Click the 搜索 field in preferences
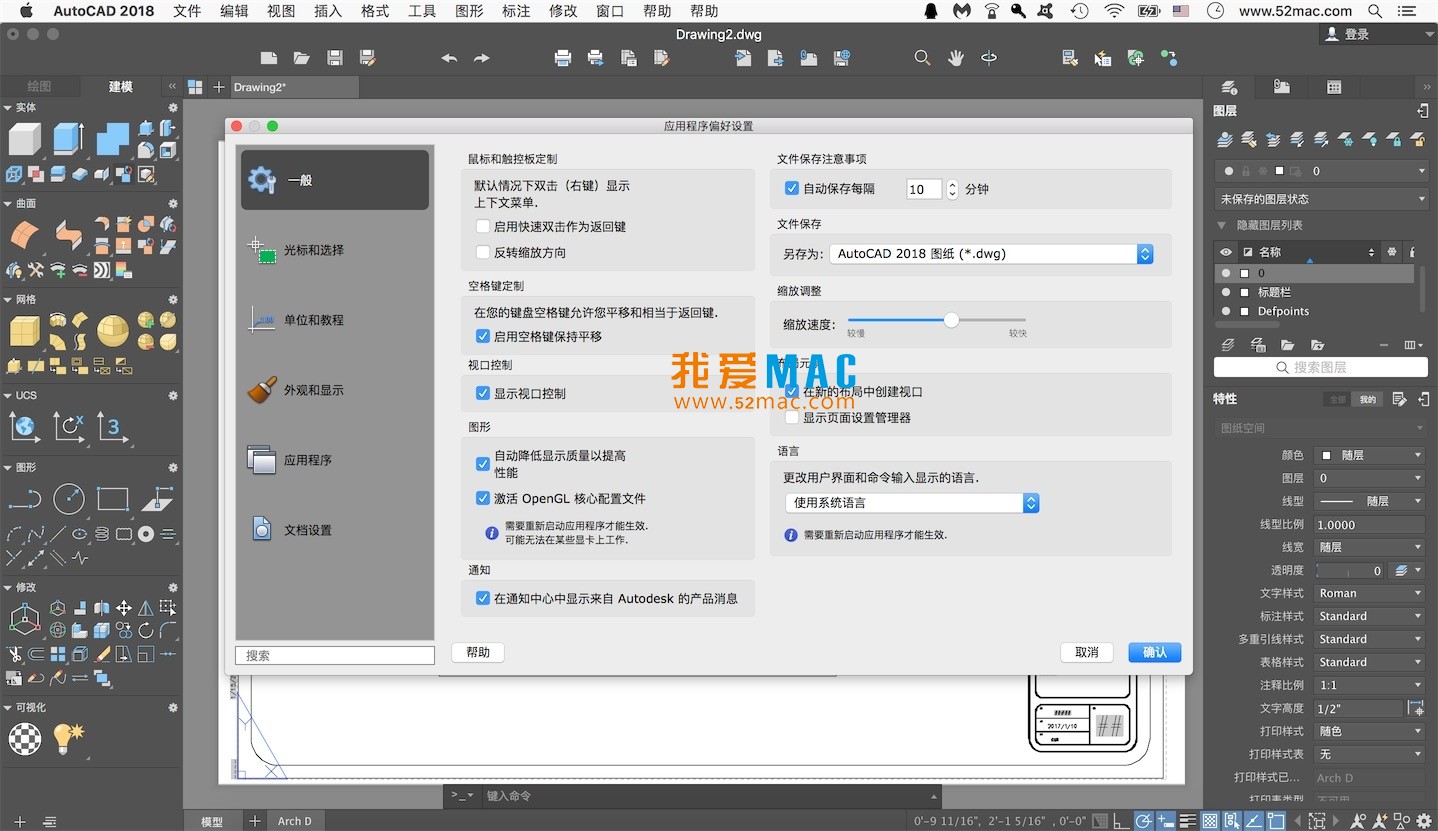Screen dimensions: 1438x831 click(335, 655)
